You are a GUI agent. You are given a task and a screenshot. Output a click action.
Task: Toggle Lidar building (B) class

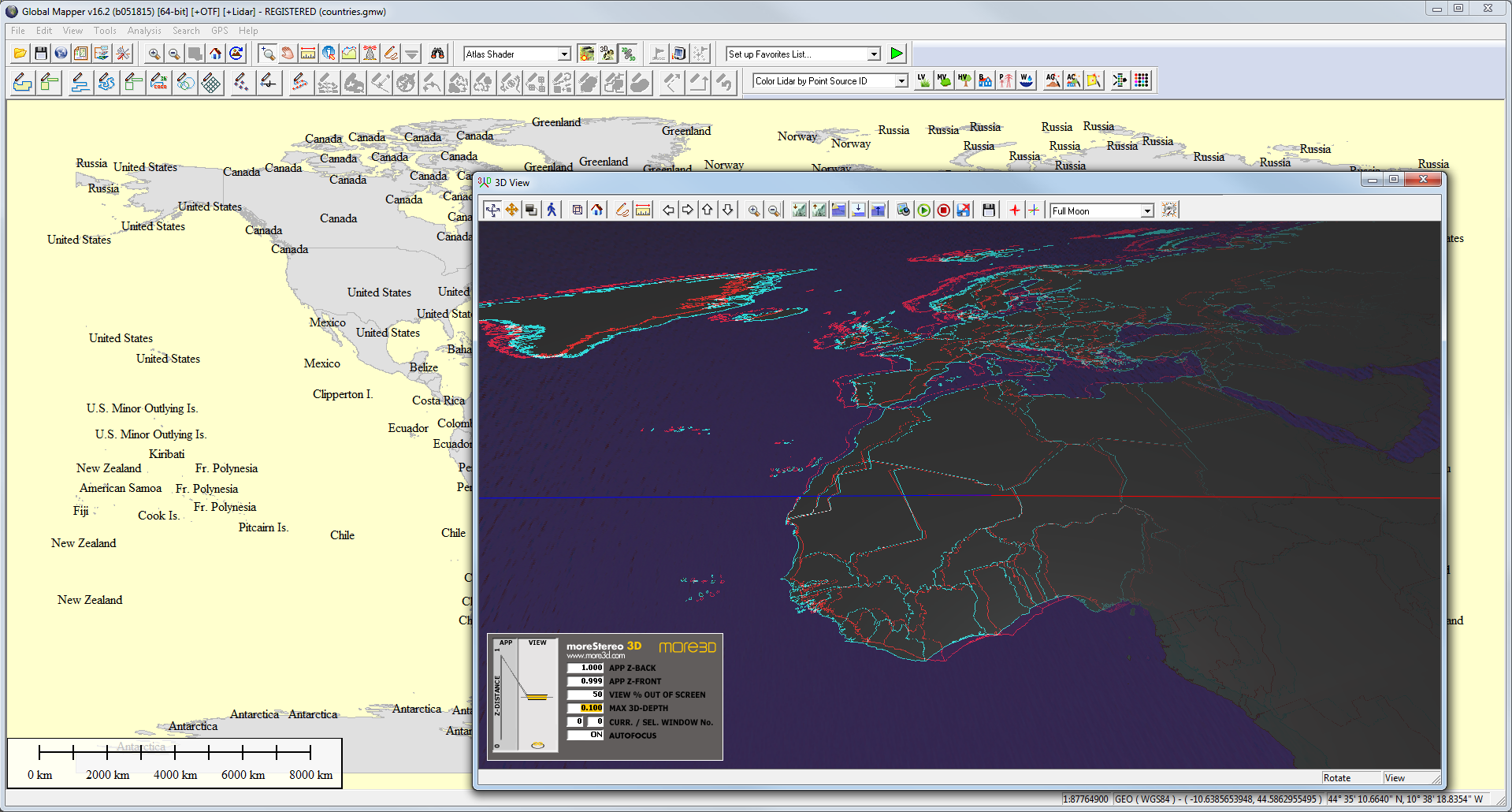[985, 80]
